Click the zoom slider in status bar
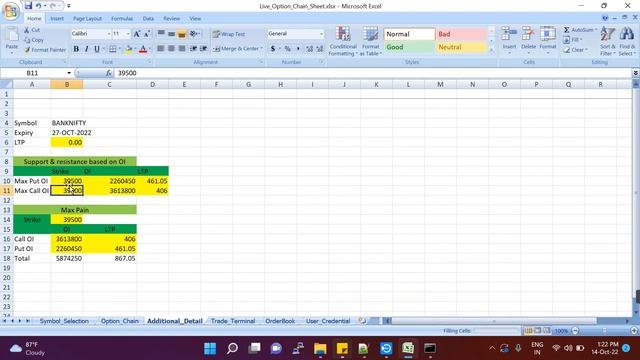 pos(604,331)
